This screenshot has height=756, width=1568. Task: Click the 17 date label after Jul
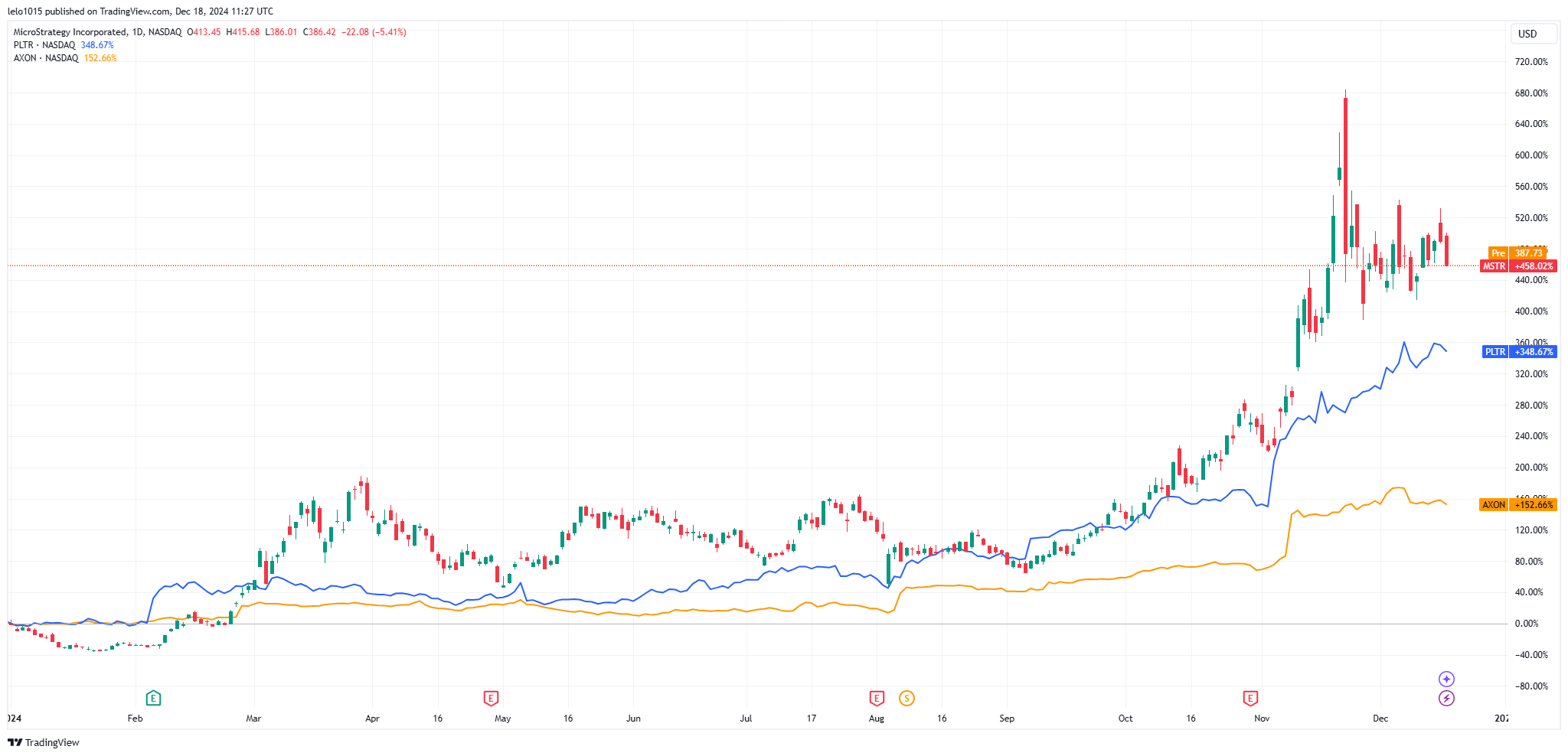pos(812,719)
